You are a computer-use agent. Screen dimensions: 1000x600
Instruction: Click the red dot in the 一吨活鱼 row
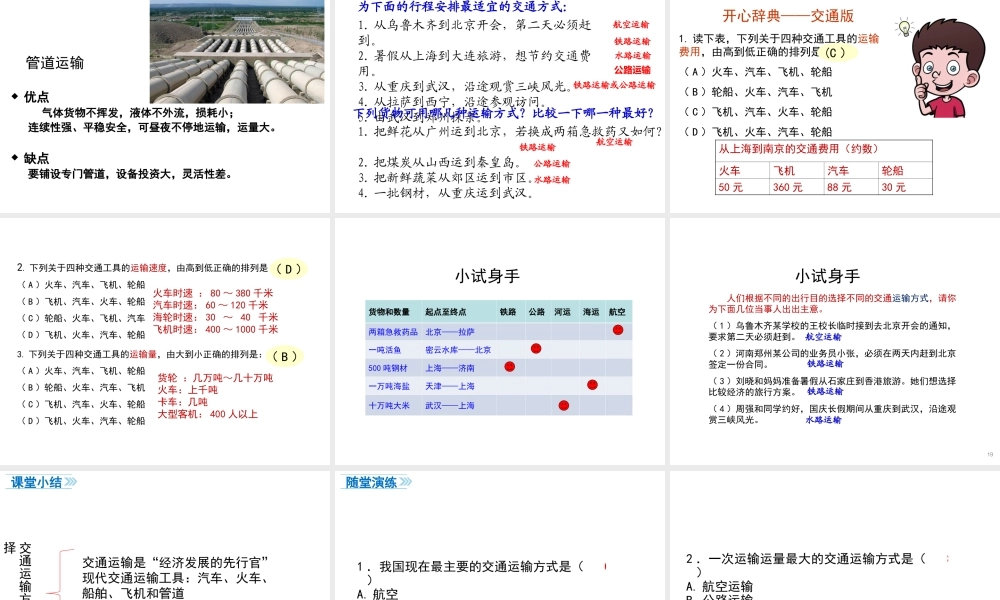536,349
